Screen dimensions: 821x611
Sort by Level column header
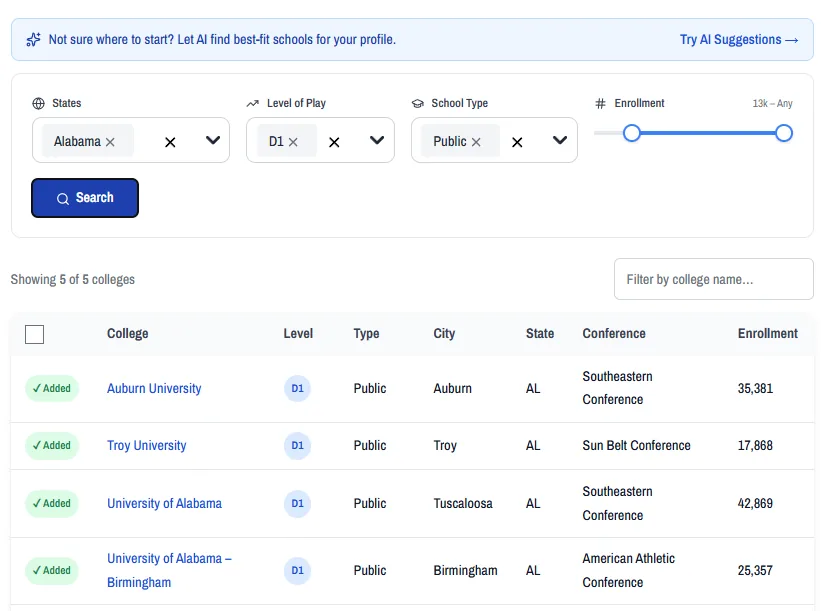298,334
